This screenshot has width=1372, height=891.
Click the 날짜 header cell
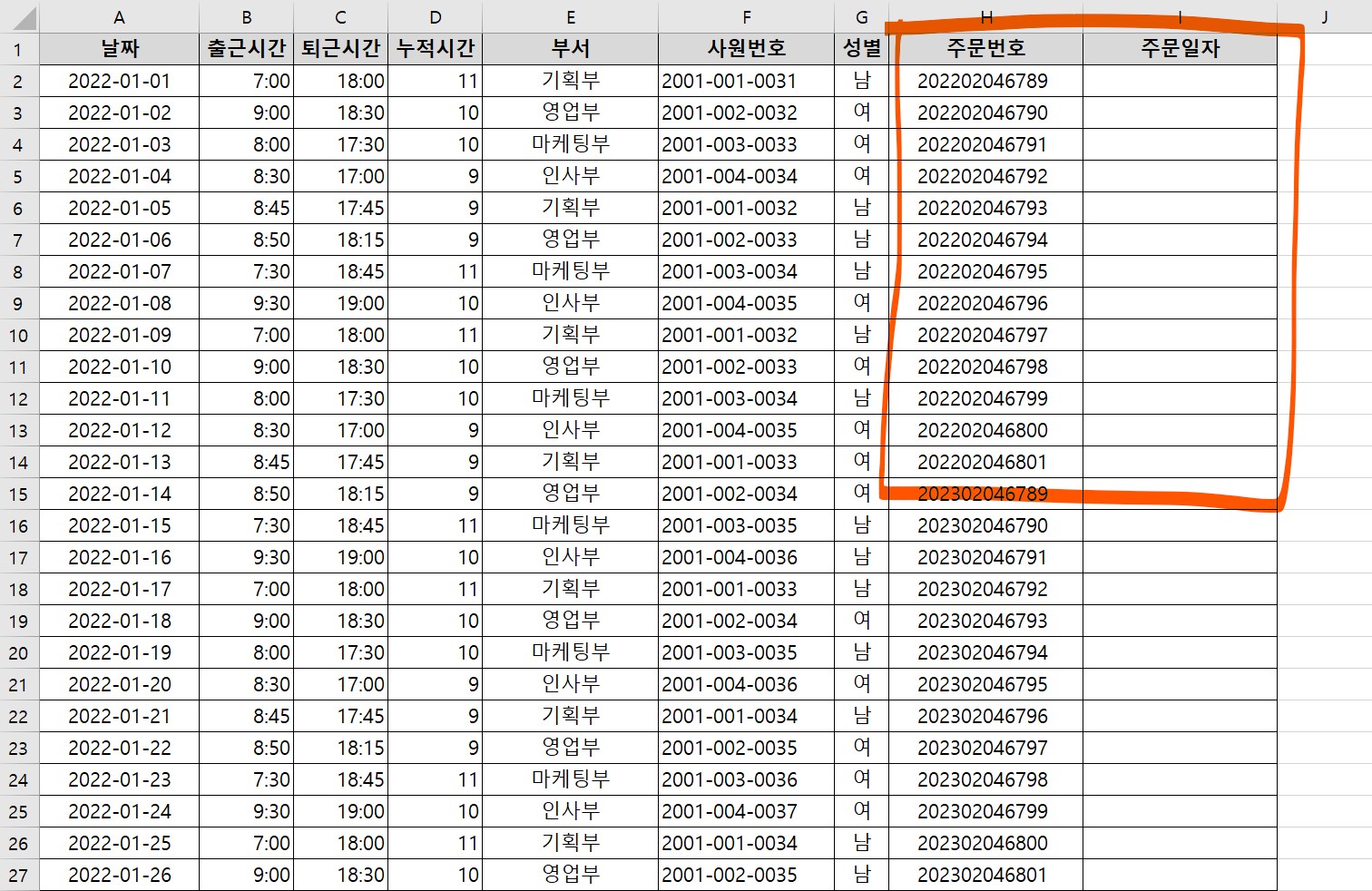click(x=120, y=49)
